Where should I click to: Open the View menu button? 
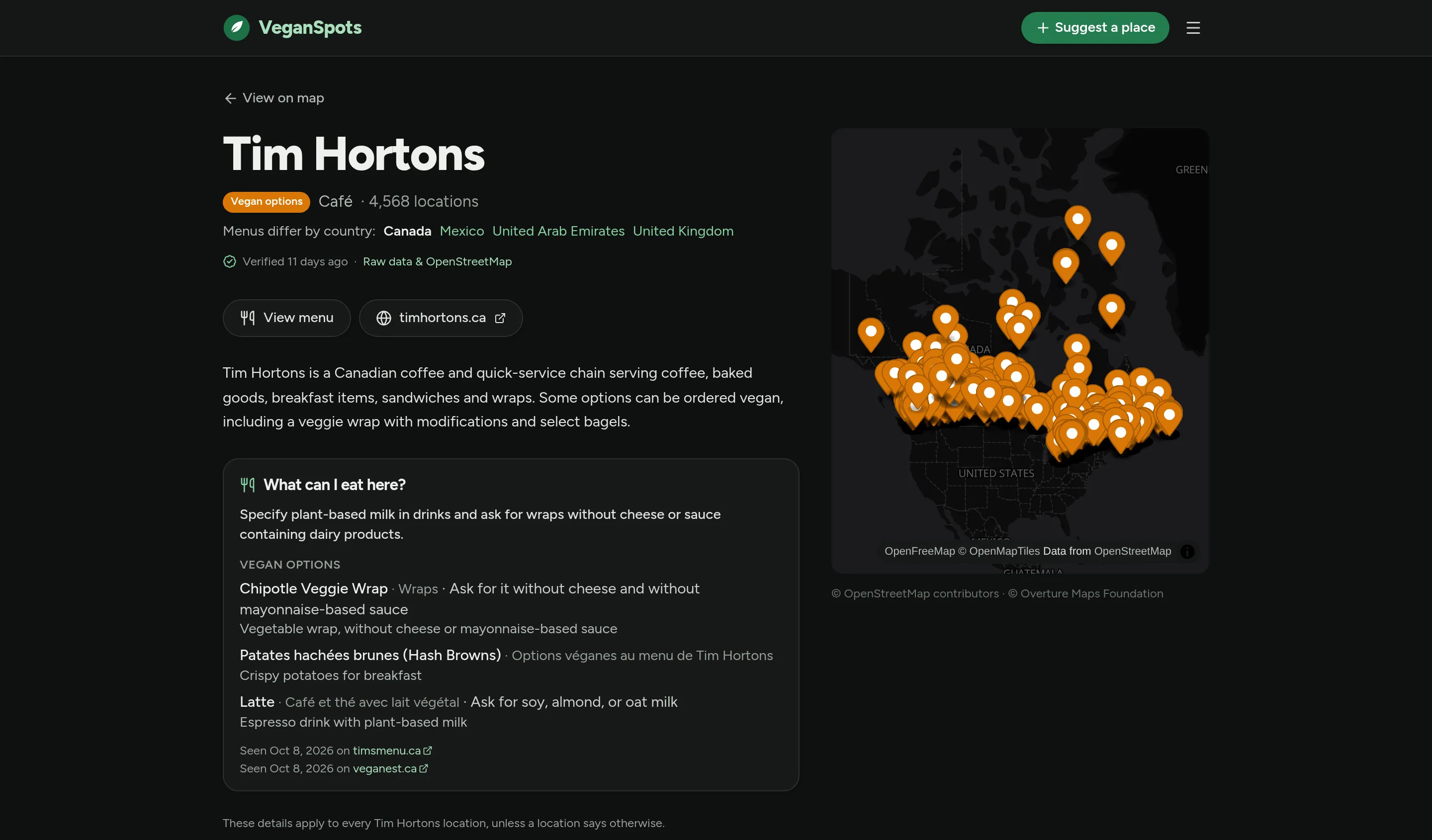pos(286,318)
